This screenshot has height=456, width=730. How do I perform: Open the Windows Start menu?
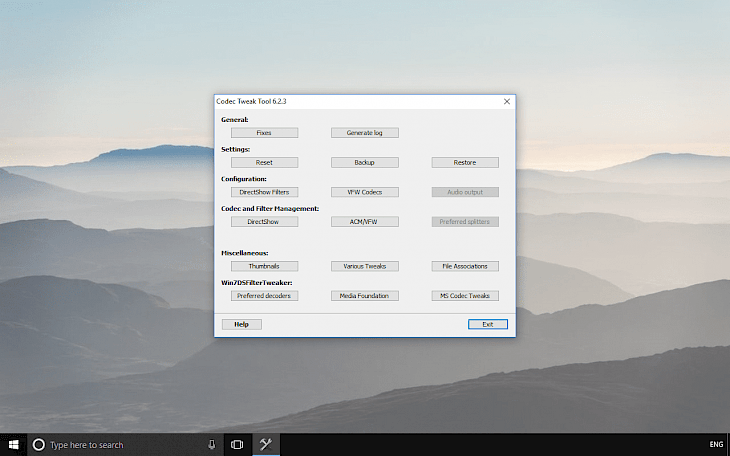pos(14,445)
